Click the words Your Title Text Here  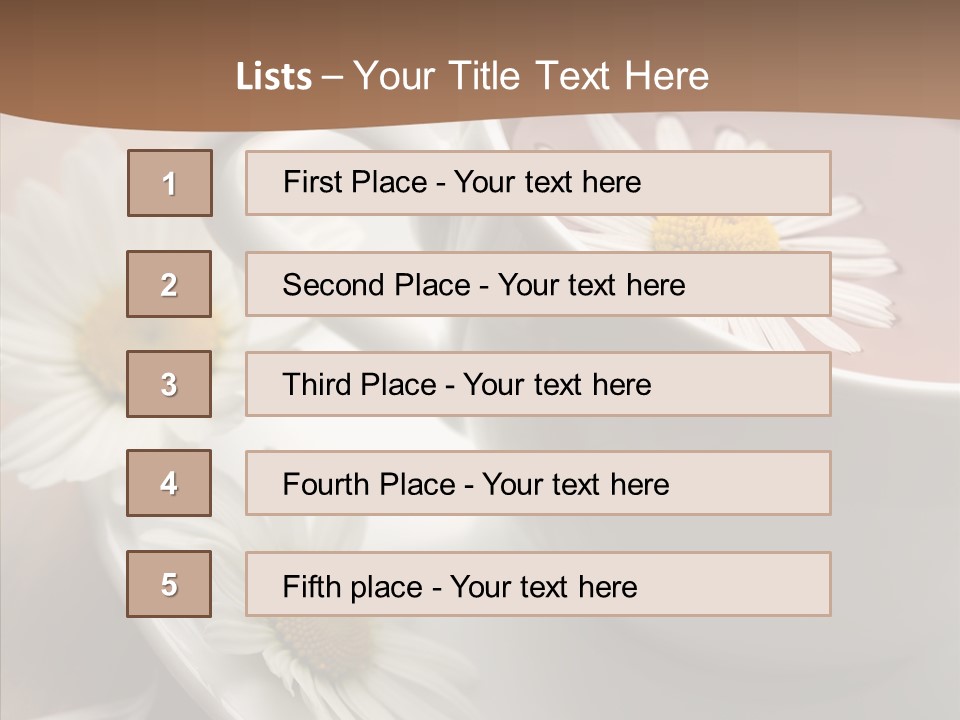point(531,76)
